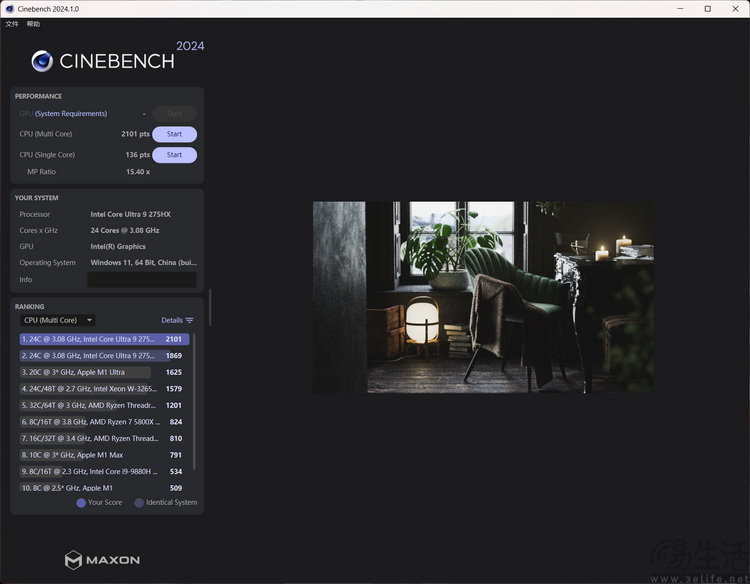Minimize the Cinebench window

pos(680,9)
